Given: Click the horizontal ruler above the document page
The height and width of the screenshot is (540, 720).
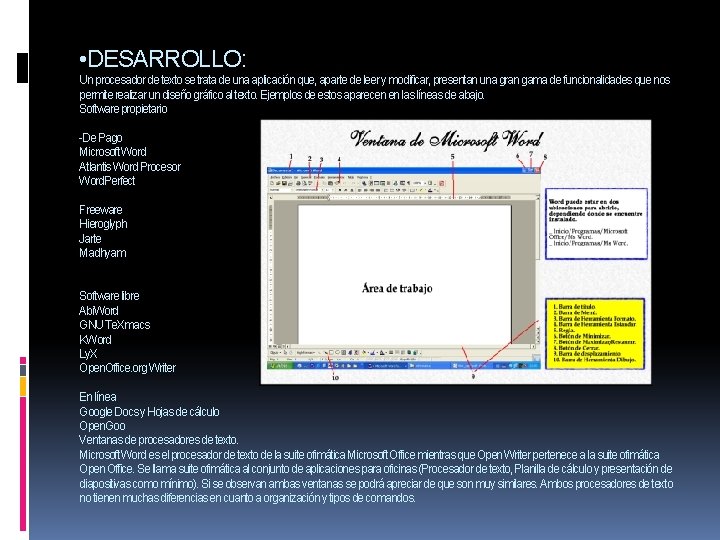Looking at the screenshot, I should 404,197.
